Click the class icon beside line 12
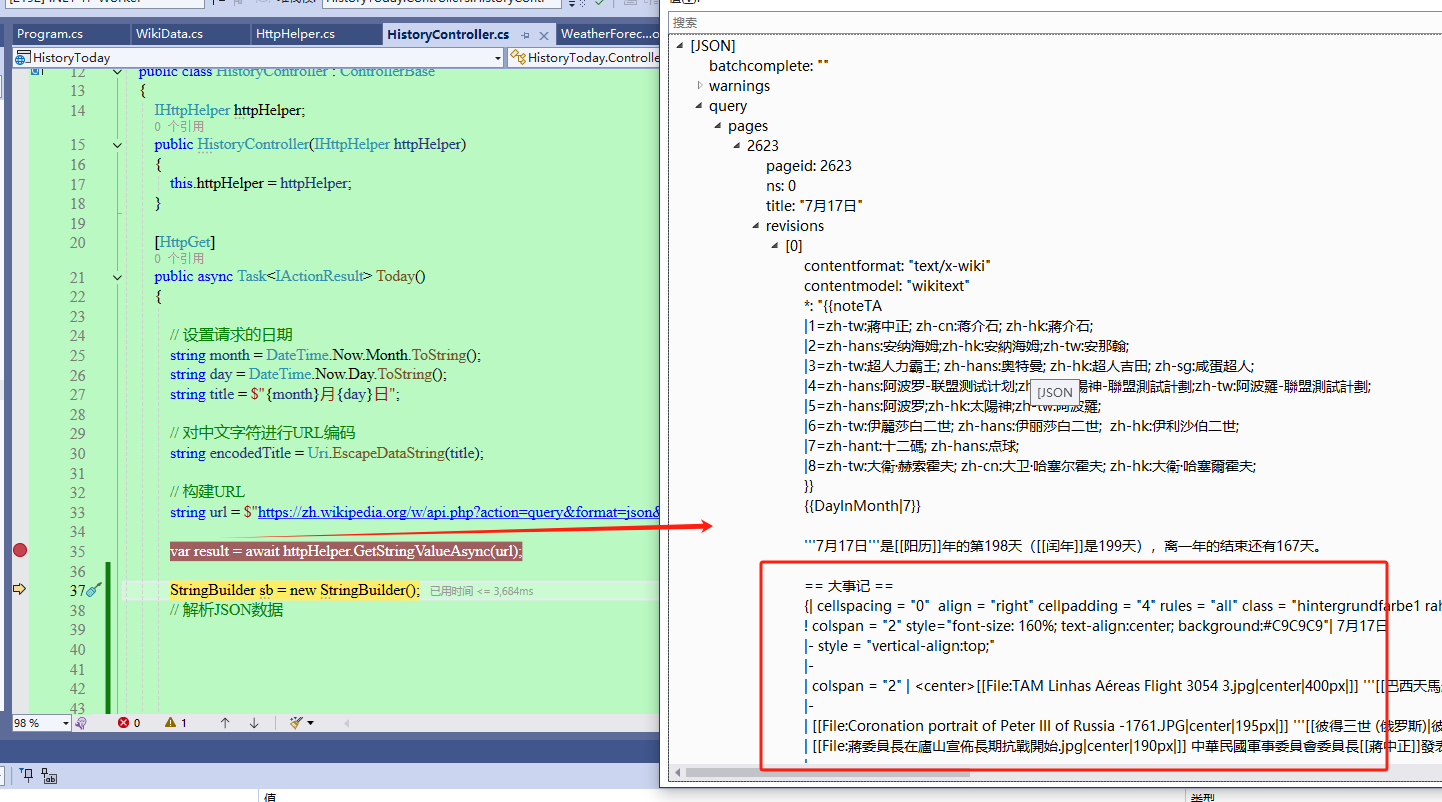Viewport: 1442px width, 802px height. (36, 72)
